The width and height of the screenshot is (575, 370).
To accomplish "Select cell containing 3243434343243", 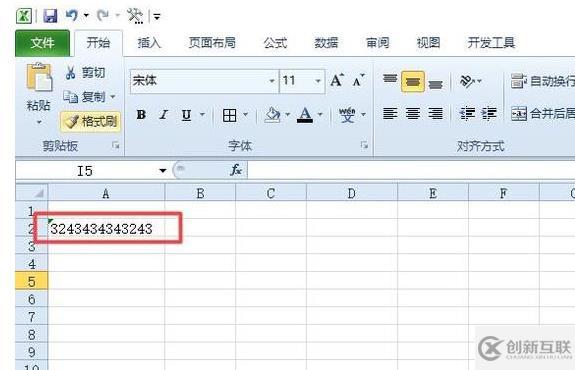I will click(x=106, y=228).
